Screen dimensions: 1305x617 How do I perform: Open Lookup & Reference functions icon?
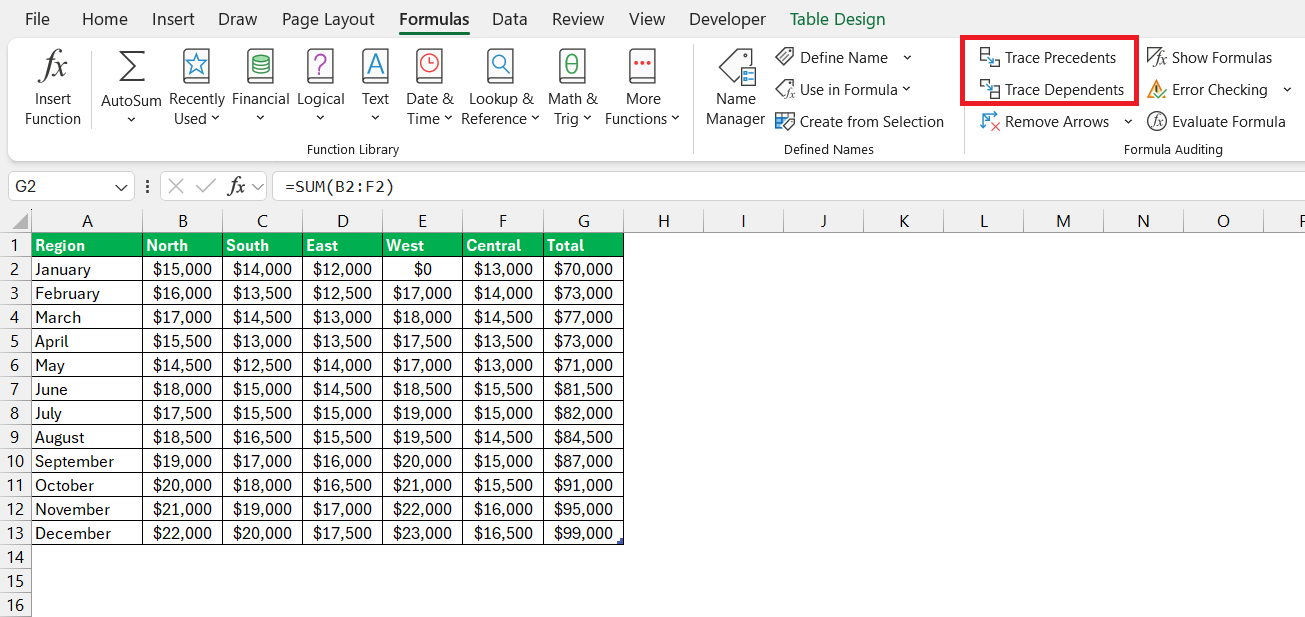pos(500,67)
